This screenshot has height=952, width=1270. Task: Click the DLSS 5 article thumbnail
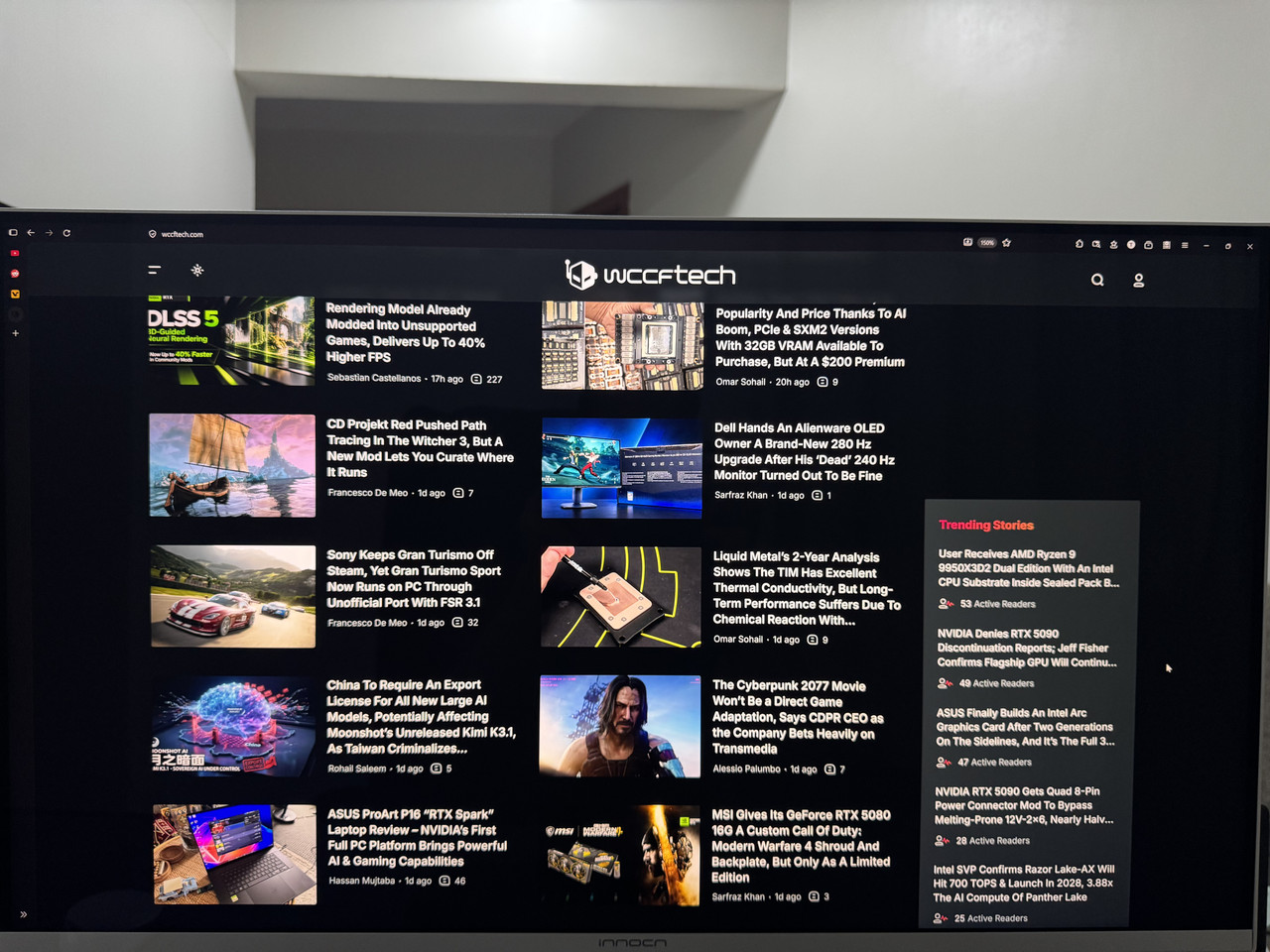231,339
